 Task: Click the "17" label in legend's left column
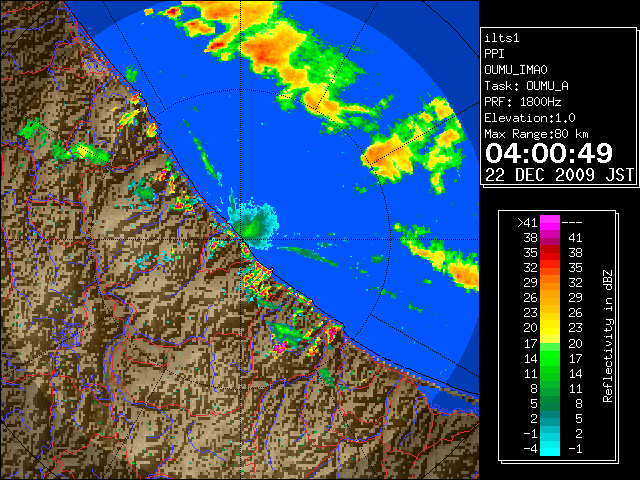point(531,343)
